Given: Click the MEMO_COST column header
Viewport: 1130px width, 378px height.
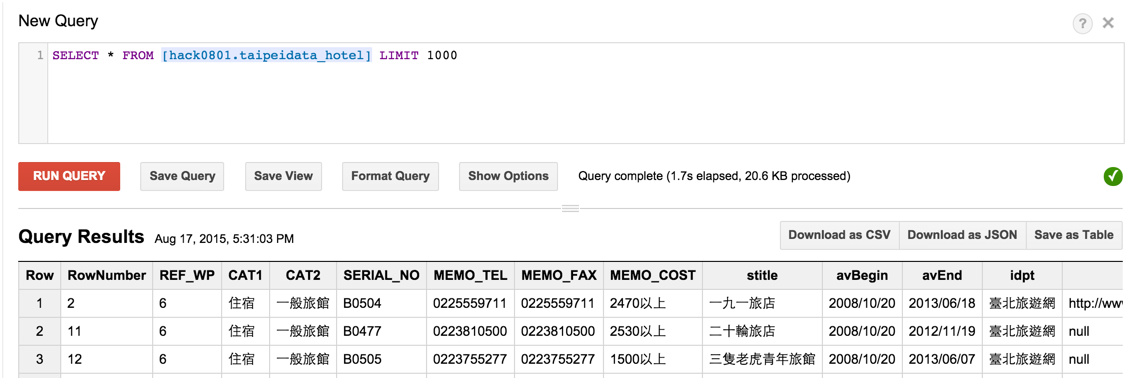Looking at the screenshot, I should tap(652, 275).
